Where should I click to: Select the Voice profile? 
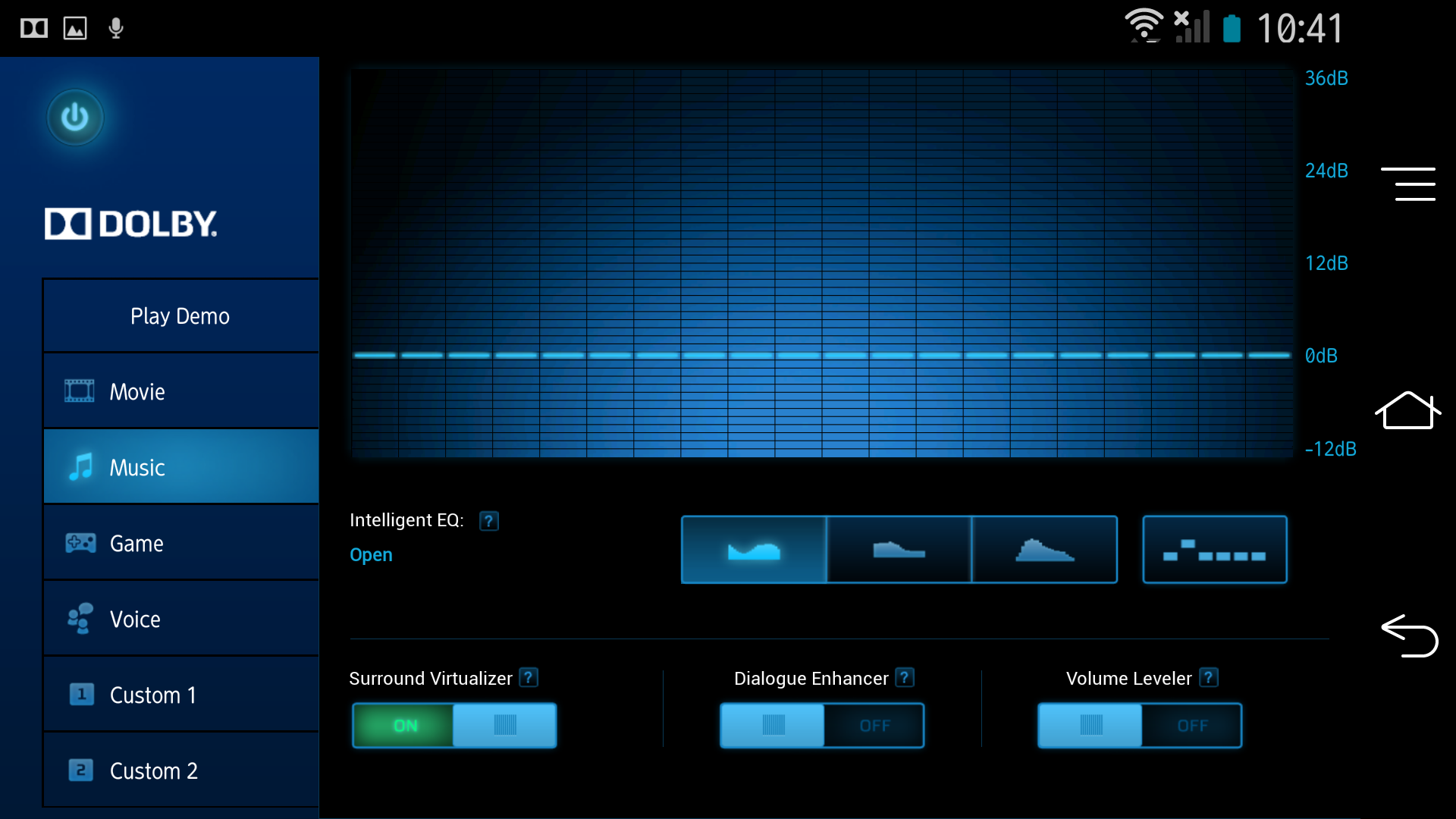point(181,619)
